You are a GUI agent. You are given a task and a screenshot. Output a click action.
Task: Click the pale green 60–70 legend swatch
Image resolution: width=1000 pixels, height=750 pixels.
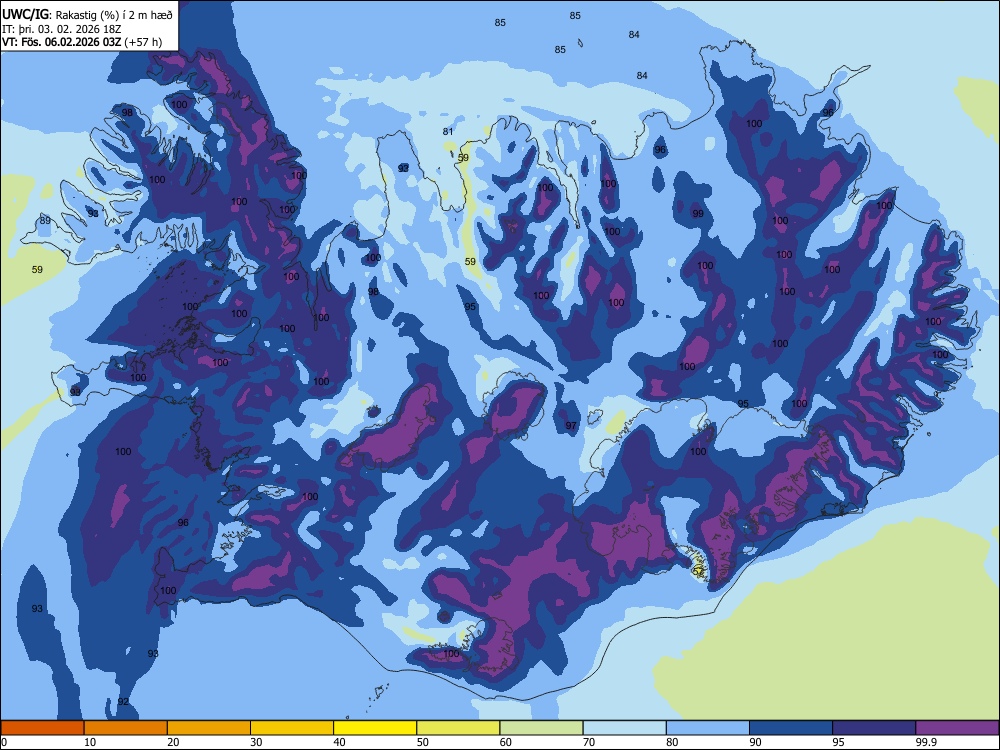541,728
